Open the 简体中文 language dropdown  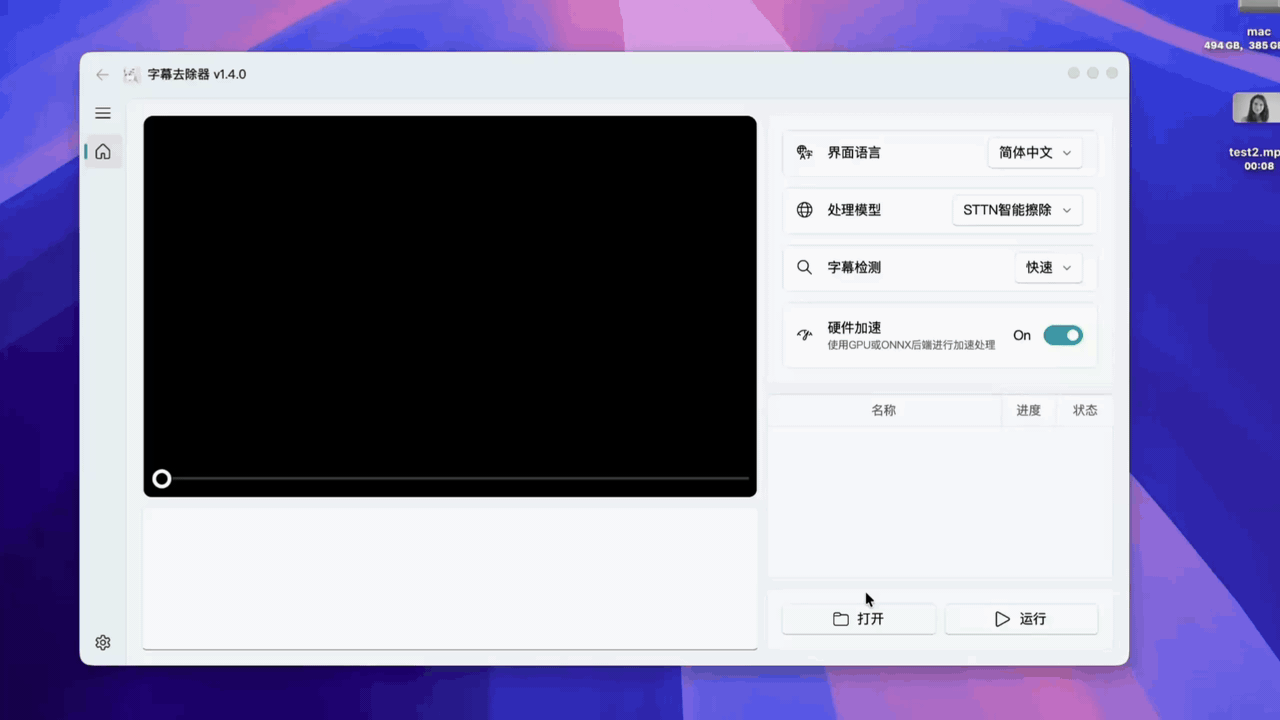pyautogui.click(x=1034, y=152)
